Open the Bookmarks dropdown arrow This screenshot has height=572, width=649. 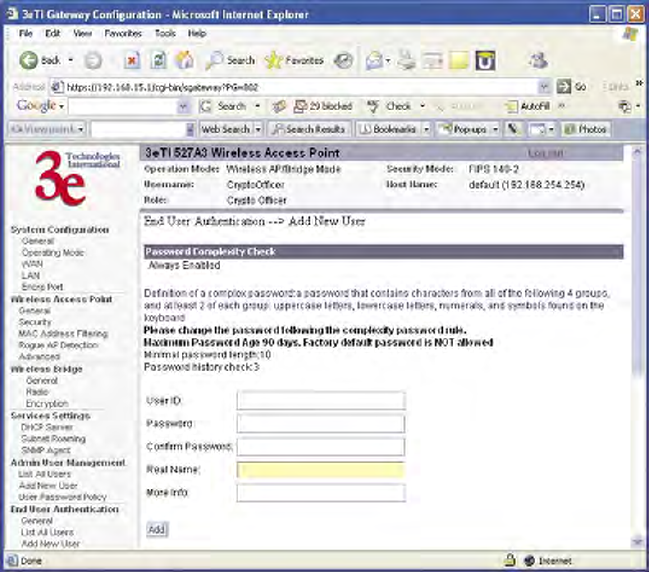[426, 130]
